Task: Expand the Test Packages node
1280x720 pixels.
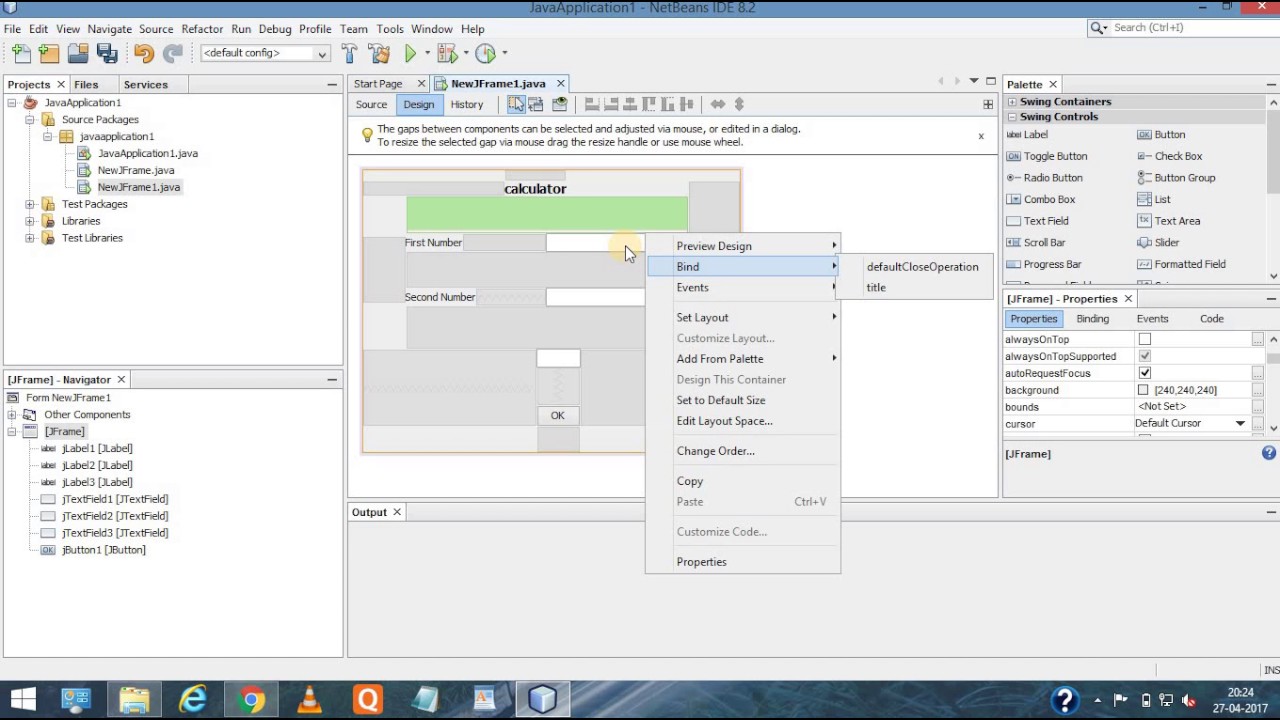Action: [x=30, y=204]
